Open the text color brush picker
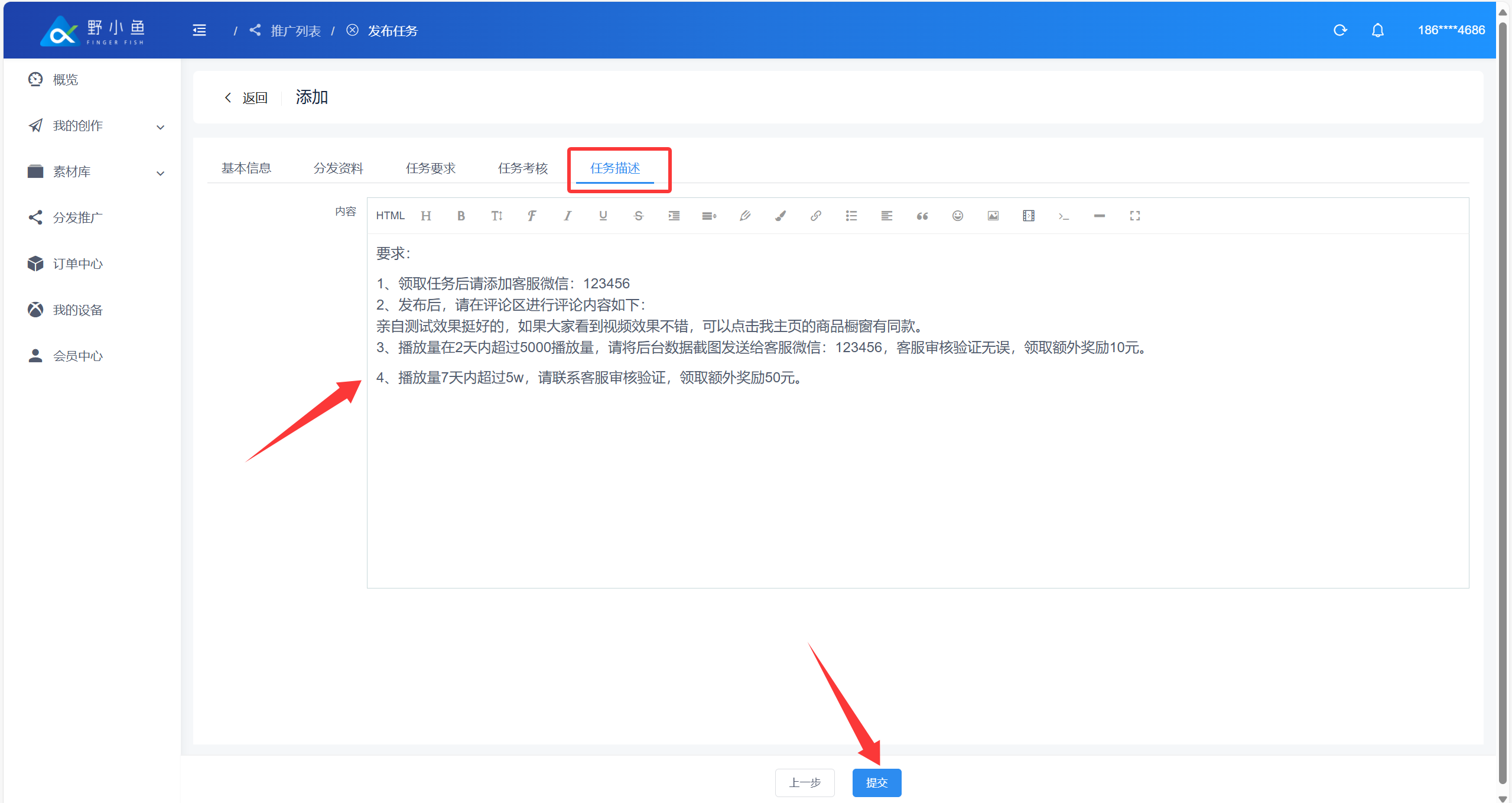The height and width of the screenshot is (803, 1512). pos(780,216)
